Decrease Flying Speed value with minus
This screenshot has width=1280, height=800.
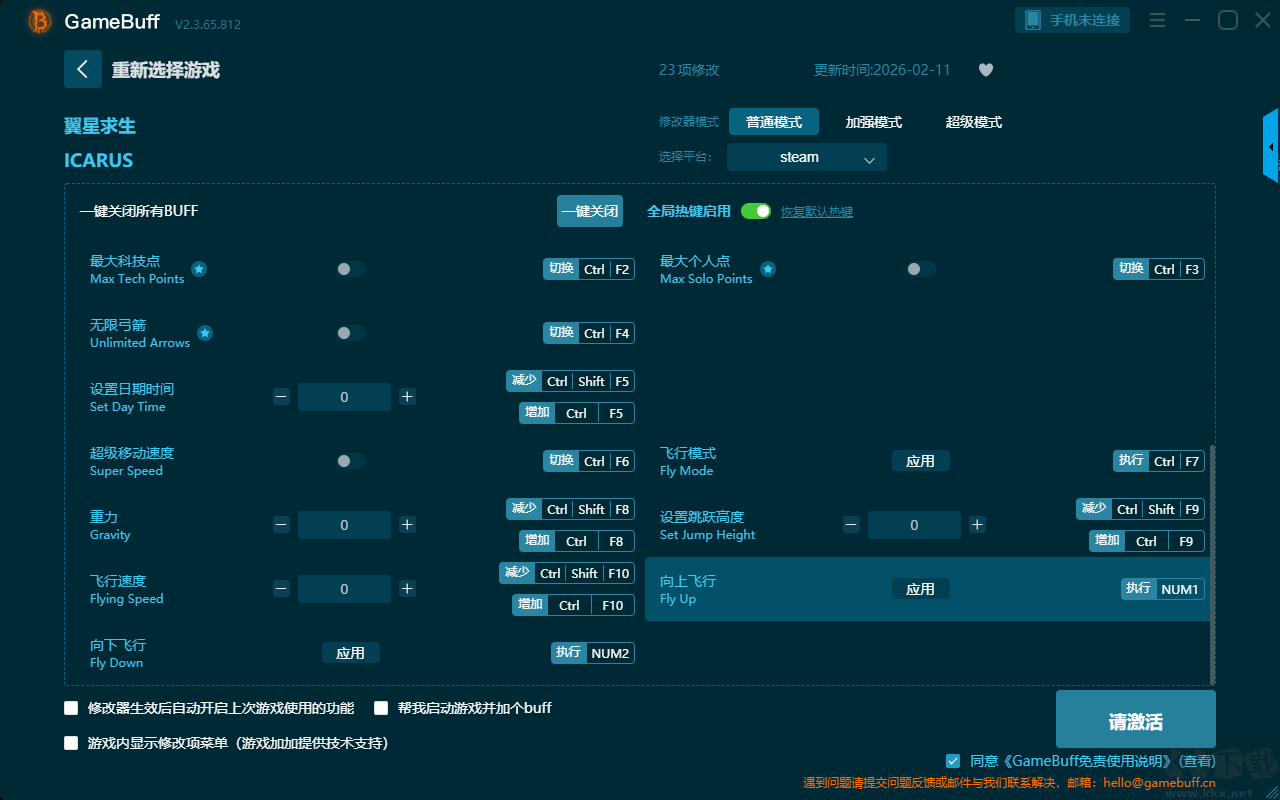pos(281,589)
